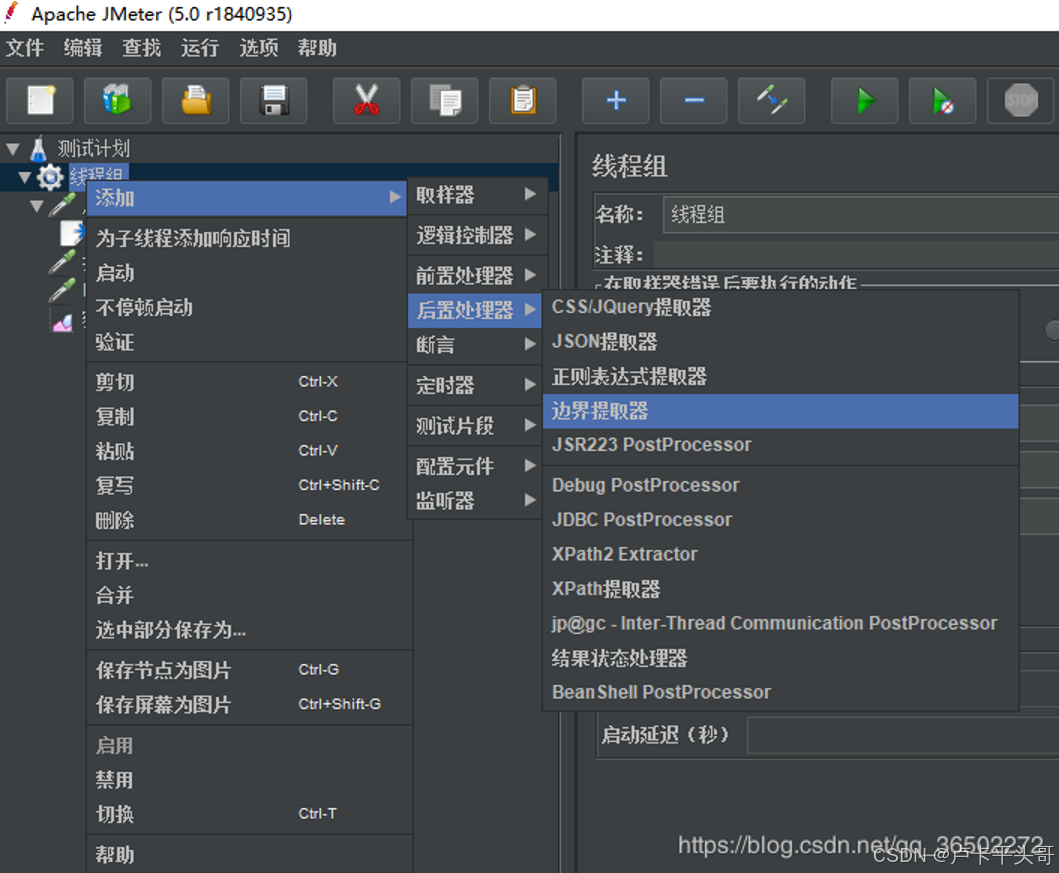Click the Cut scissors icon
This screenshot has width=1059, height=873.
tap(367, 101)
